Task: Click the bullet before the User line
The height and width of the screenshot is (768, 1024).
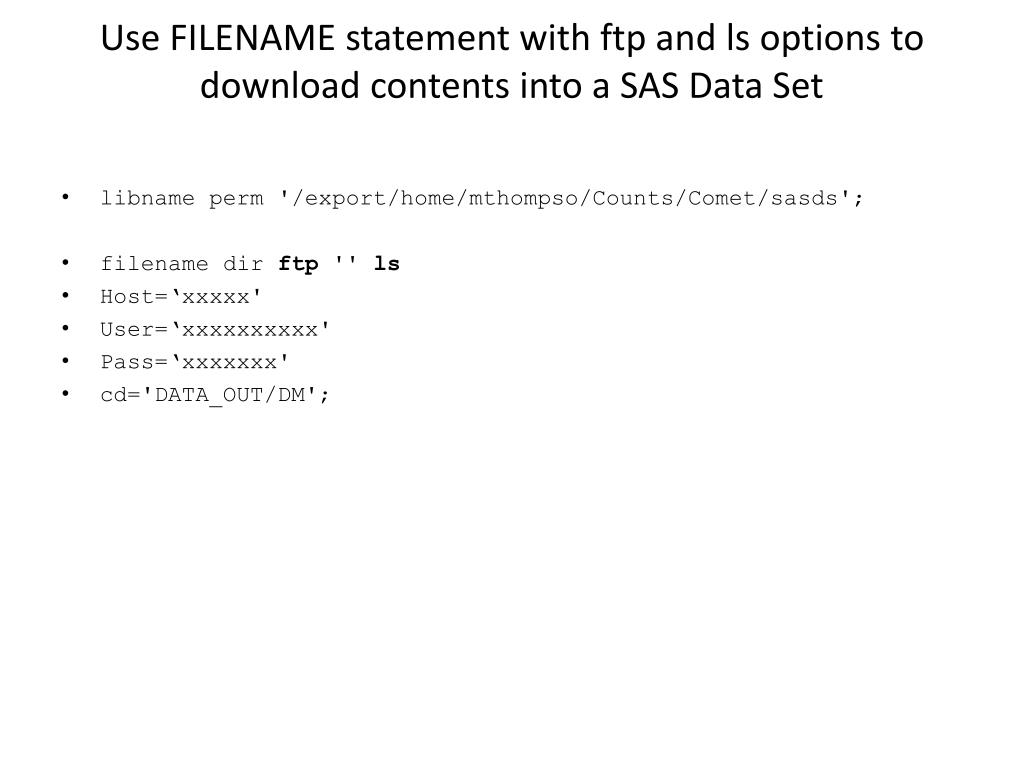Action: [65, 328]
